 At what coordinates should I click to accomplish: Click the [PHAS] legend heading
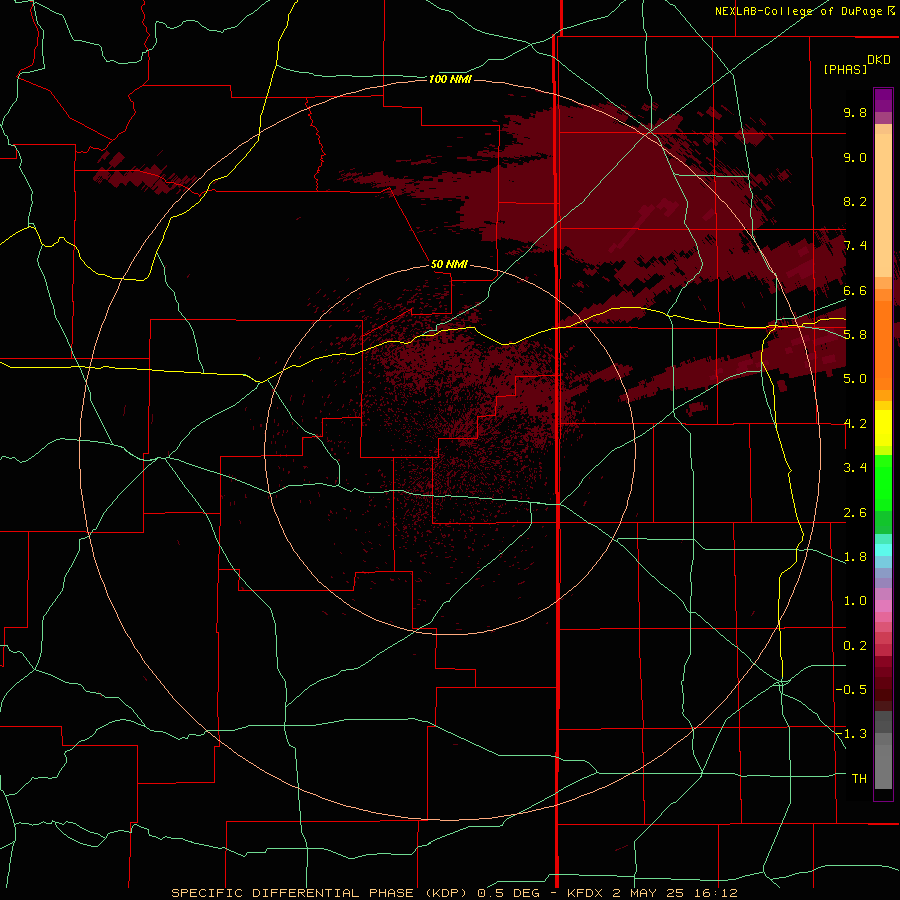tap(845, 69)
